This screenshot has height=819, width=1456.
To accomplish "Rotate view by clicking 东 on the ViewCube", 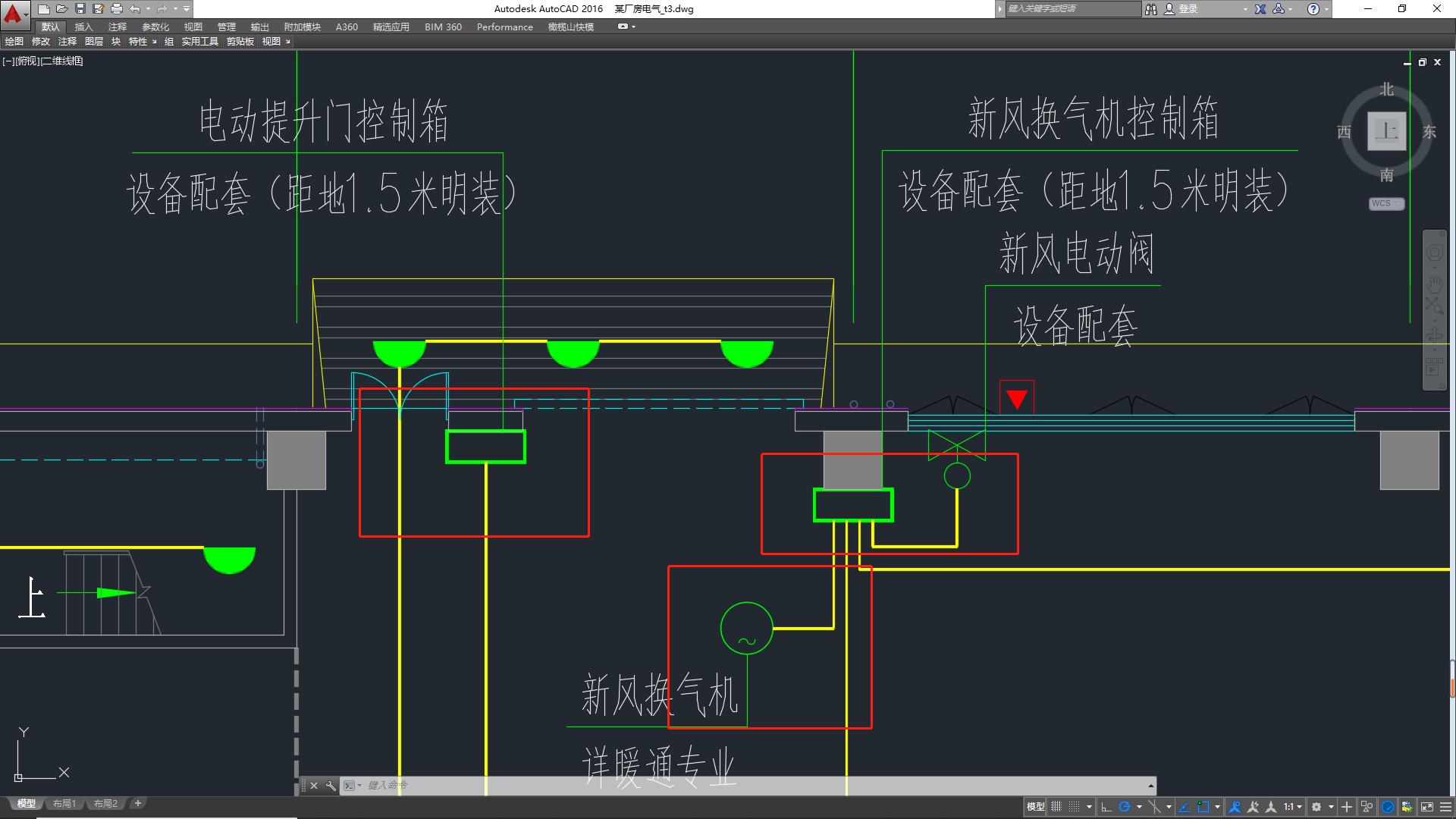I will (1429, 131).
